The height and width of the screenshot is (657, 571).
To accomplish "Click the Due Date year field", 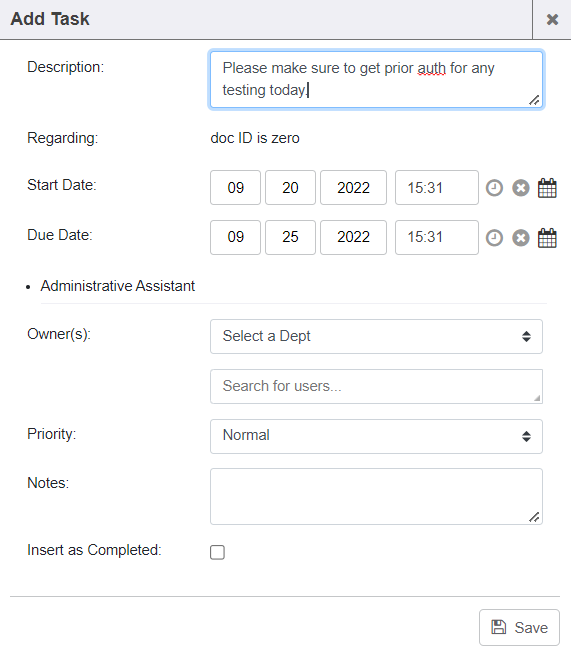I will point(354,237).
